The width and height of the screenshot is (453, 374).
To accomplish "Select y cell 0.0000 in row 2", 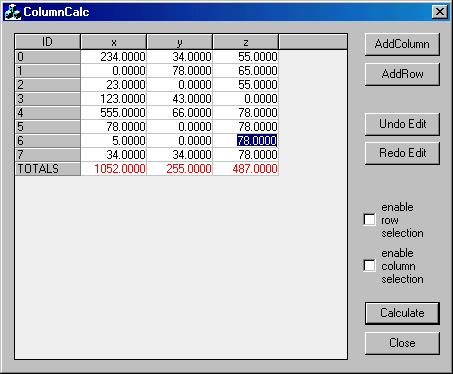I will [179, 85].
